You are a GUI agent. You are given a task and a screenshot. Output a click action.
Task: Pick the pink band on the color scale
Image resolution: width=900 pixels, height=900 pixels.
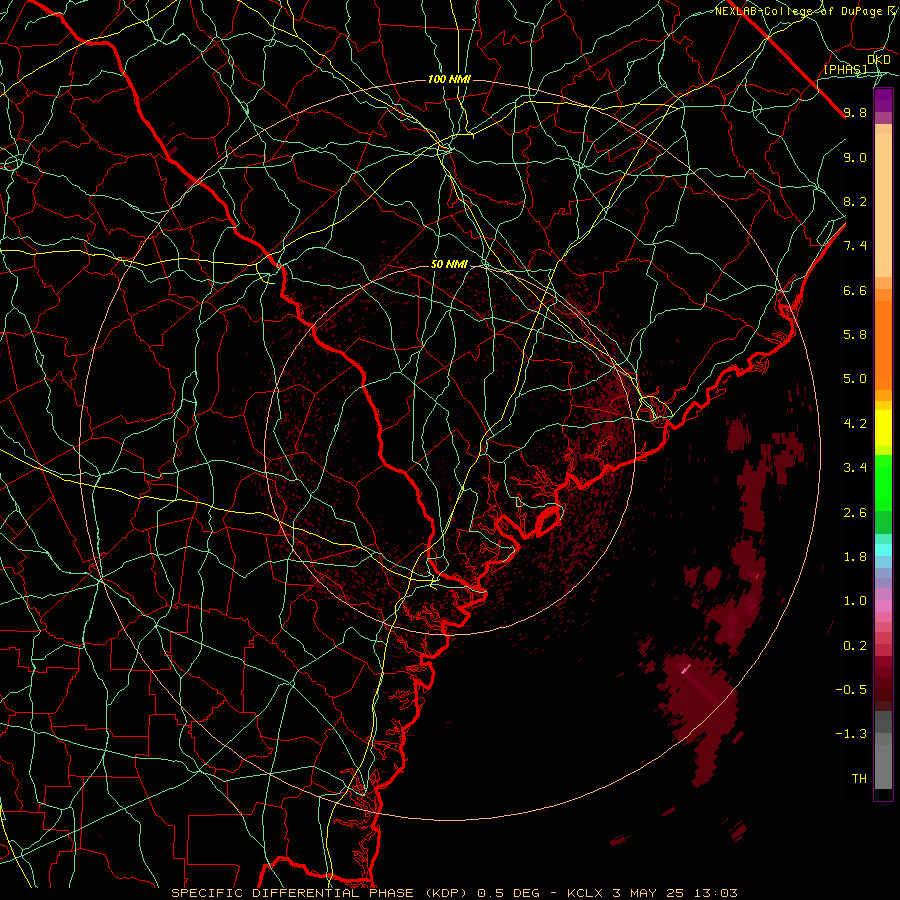point(883,606)
